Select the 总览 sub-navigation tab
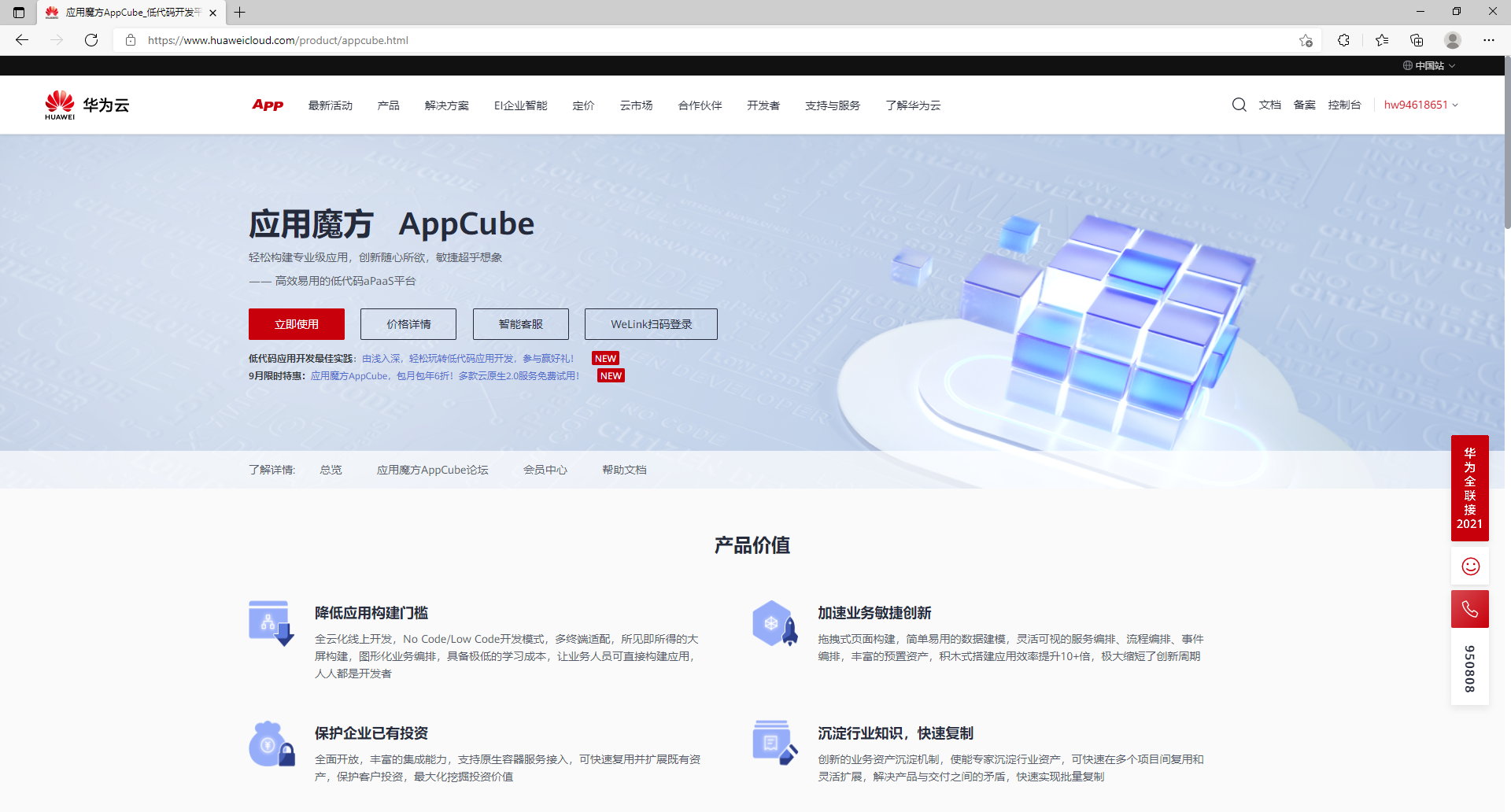The width and height of the screenshot is (1511, 812). [331, 470]
